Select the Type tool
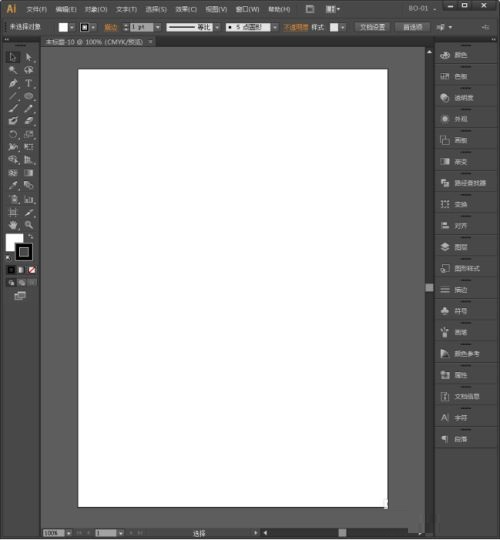This screenshot has width=500, height=540. coord(29,83)
